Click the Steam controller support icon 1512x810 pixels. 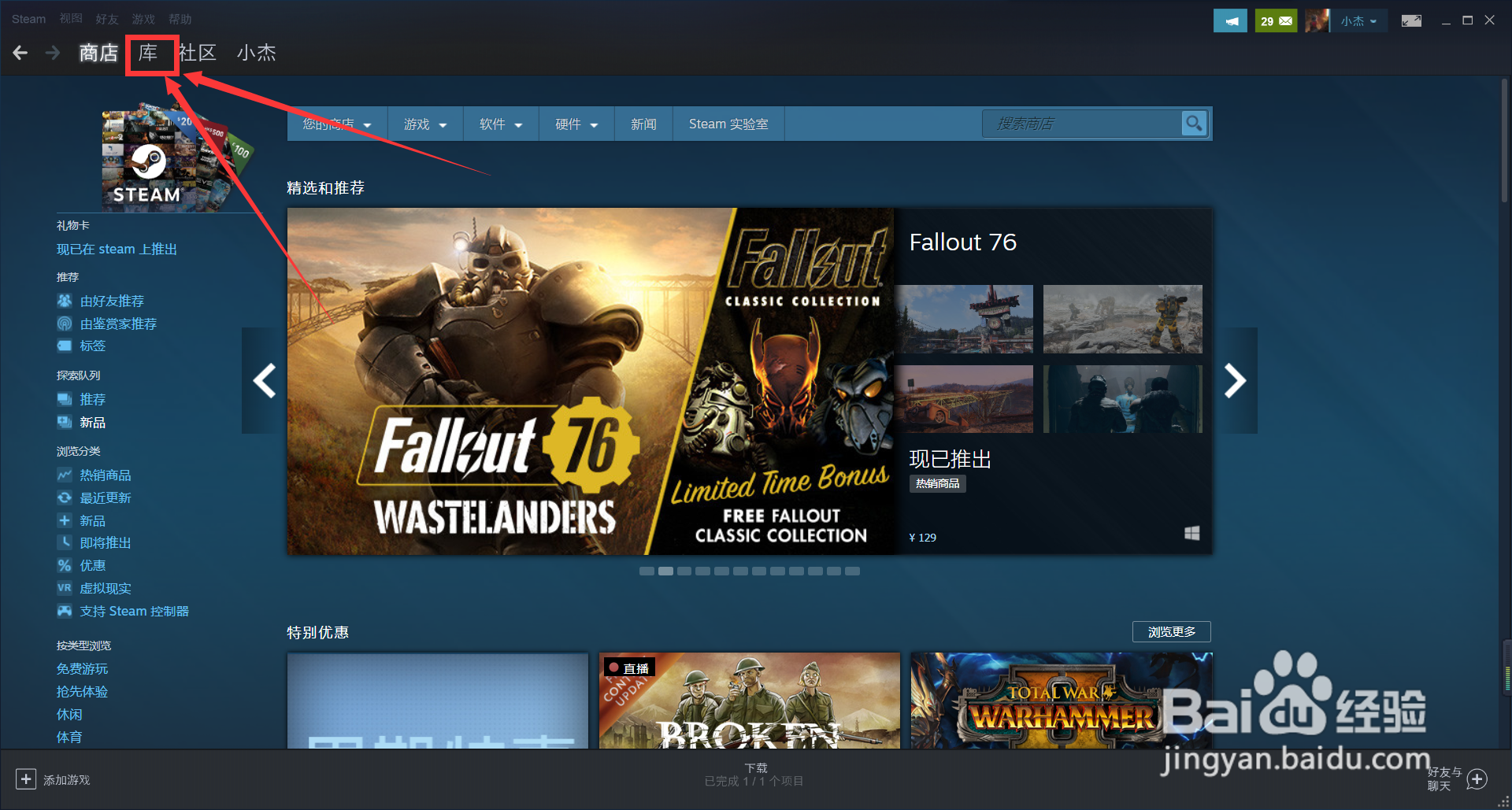click(65, 611)
